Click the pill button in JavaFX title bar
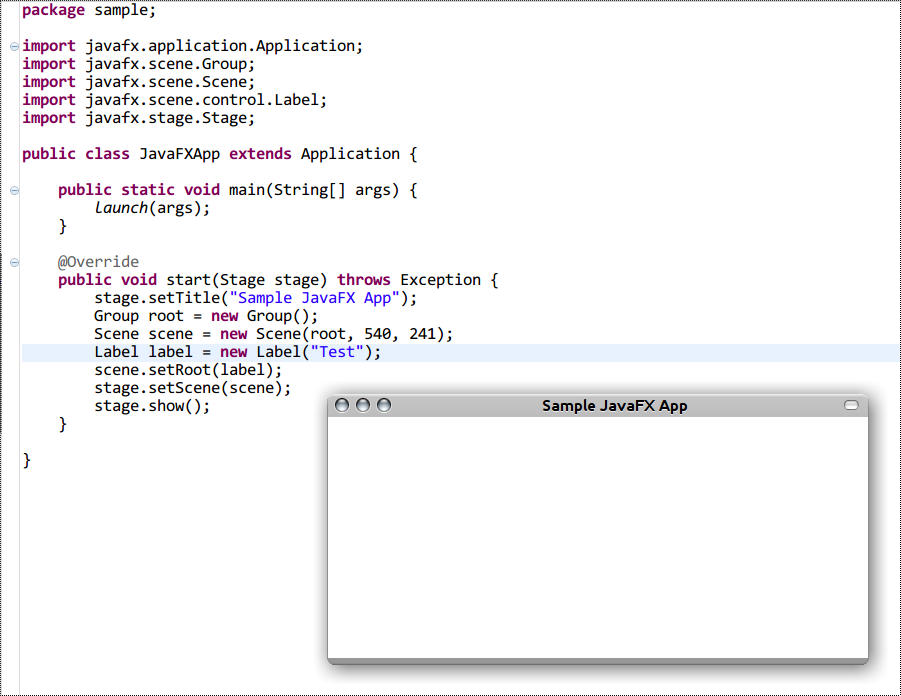The width and height of the screenshot is (901, 696). point(851,405)
